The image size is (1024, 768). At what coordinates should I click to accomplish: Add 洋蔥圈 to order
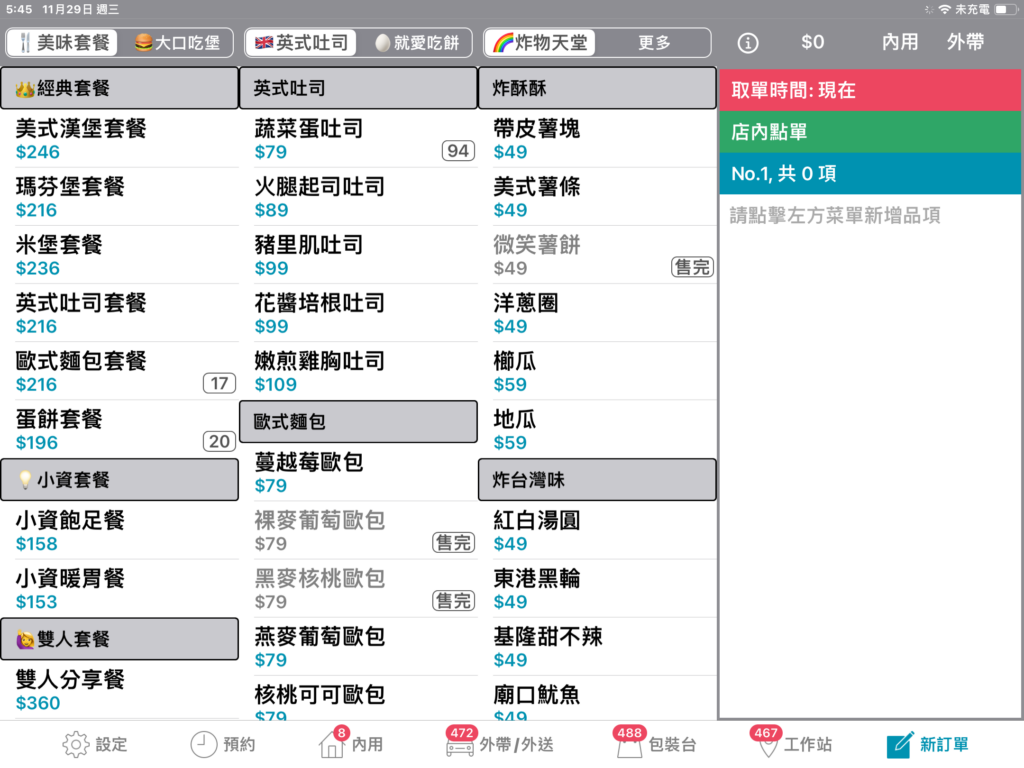[598, 313]
